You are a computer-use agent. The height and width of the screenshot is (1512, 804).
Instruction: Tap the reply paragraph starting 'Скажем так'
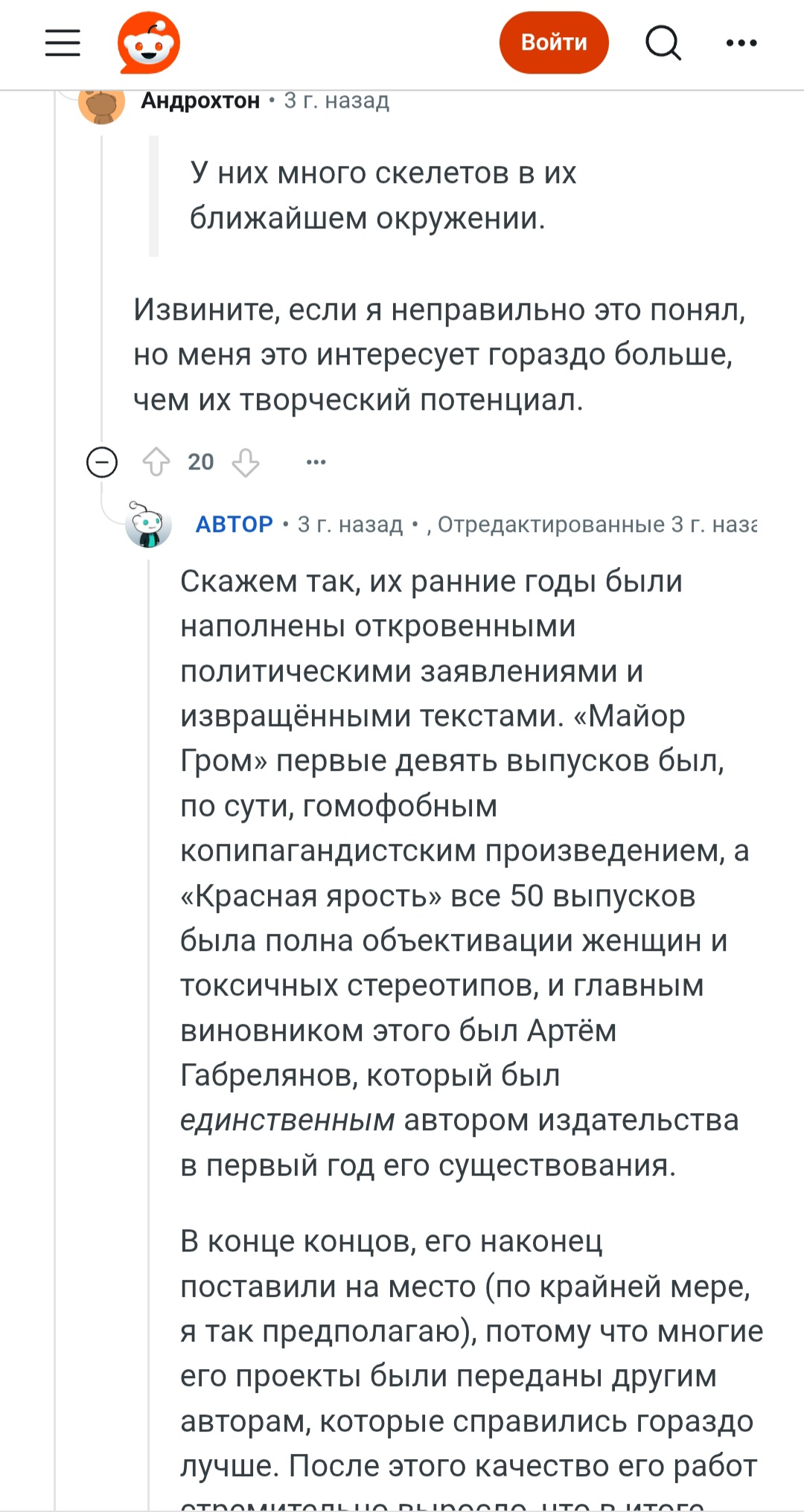pos(462,871)
